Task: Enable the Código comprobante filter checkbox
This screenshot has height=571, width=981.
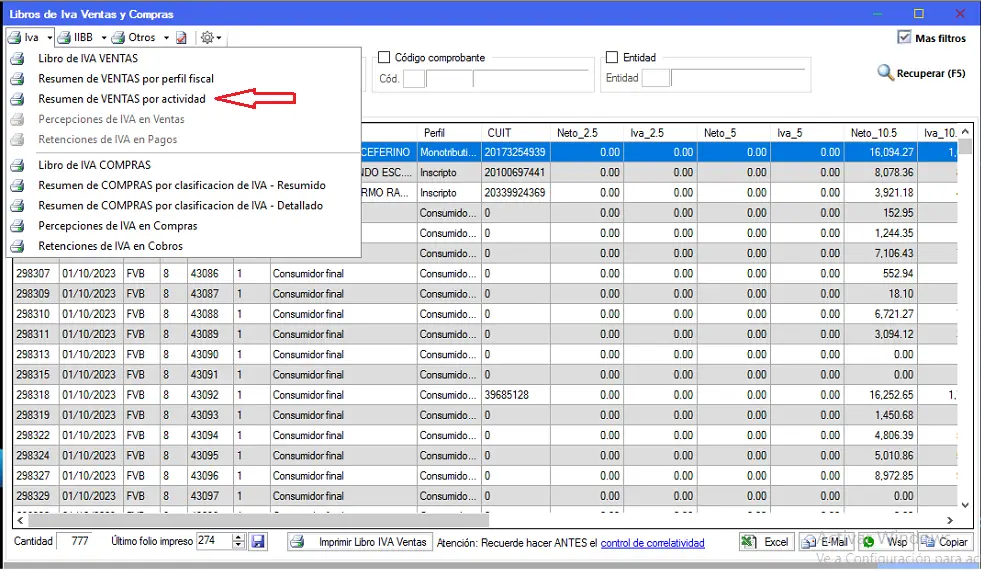Action: (384, 58)
